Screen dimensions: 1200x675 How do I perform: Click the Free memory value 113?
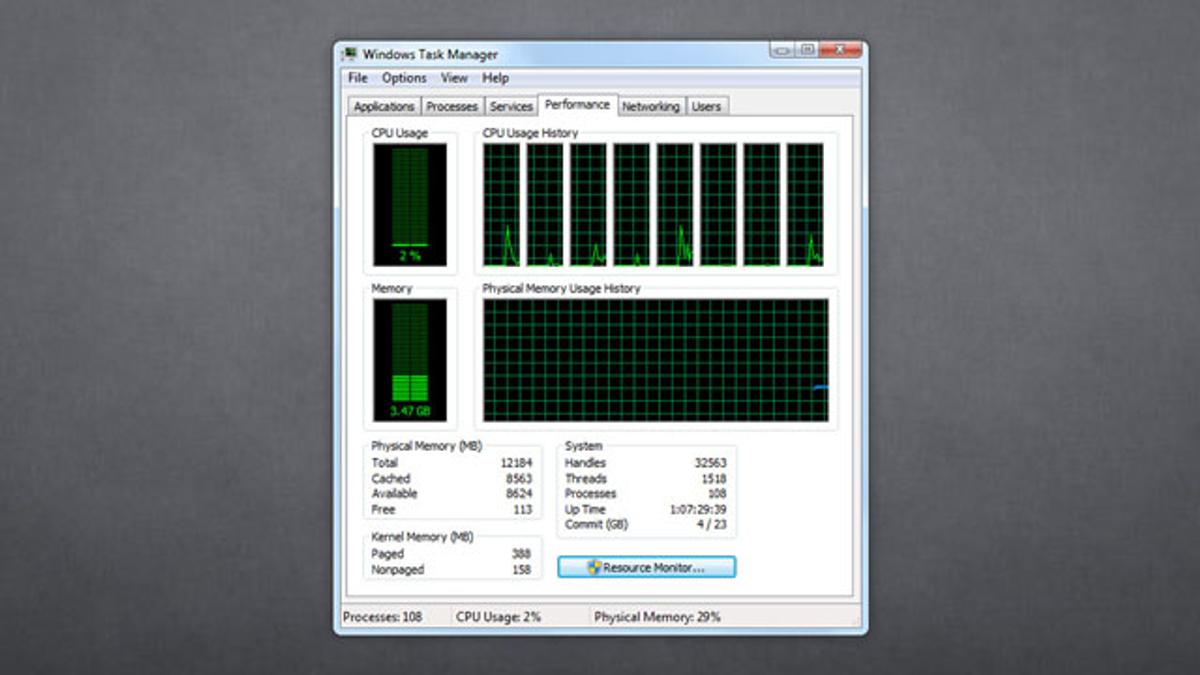(x=522, y=510)
